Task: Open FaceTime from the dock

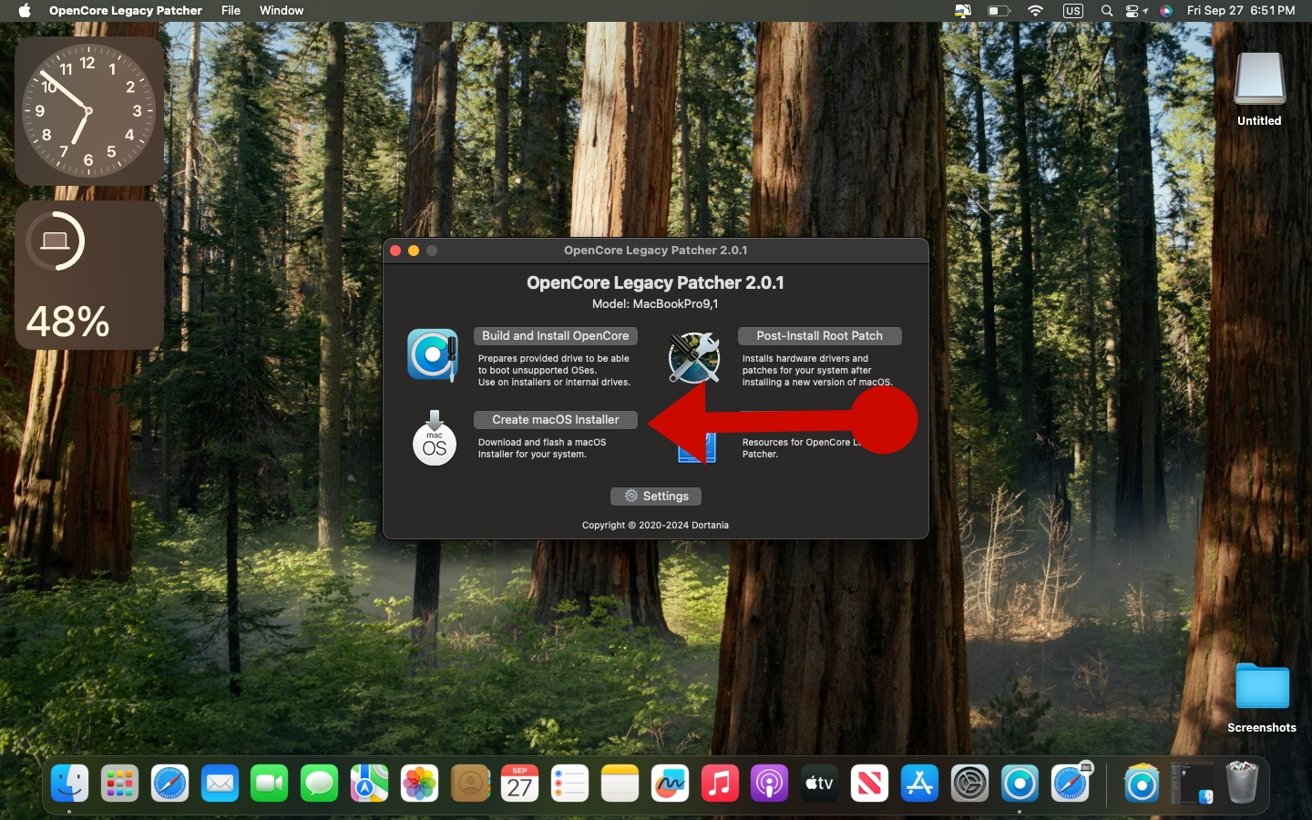Action: click(270, 783)
